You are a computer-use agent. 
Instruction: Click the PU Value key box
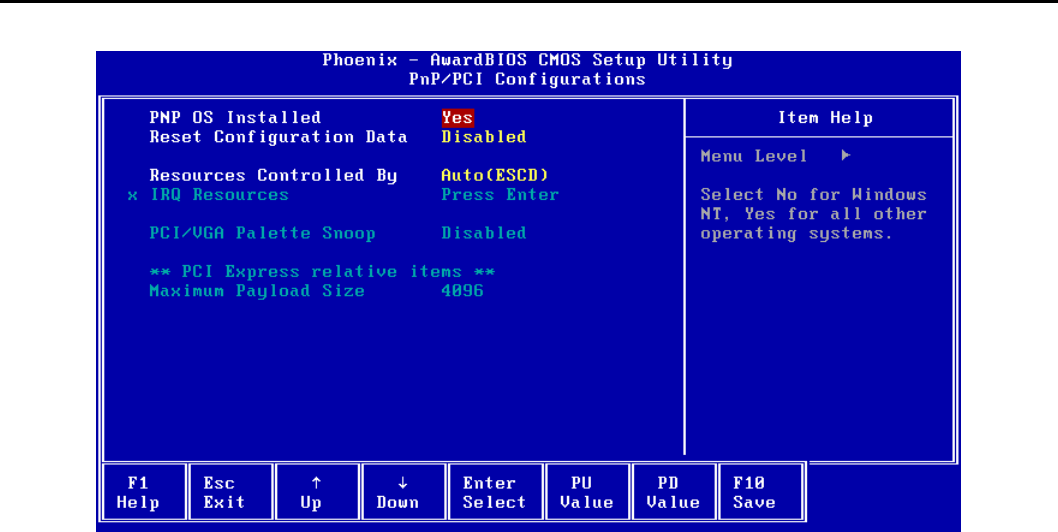pyautogui.click(x=587, y=492)
